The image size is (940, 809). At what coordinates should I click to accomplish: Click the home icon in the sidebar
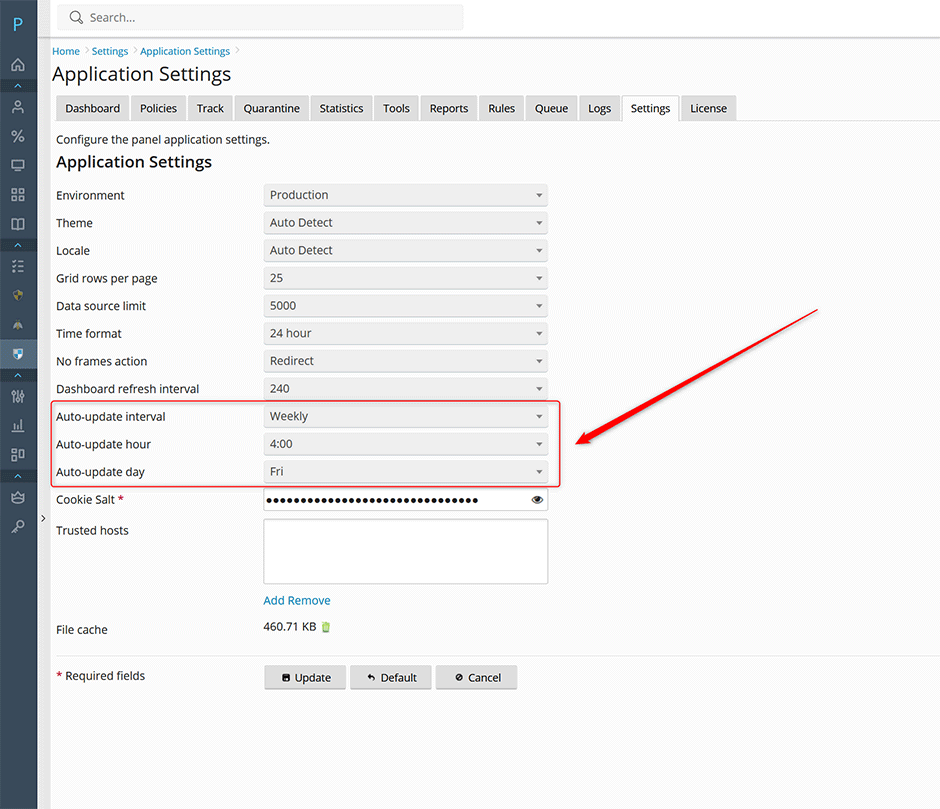(18, 65)
